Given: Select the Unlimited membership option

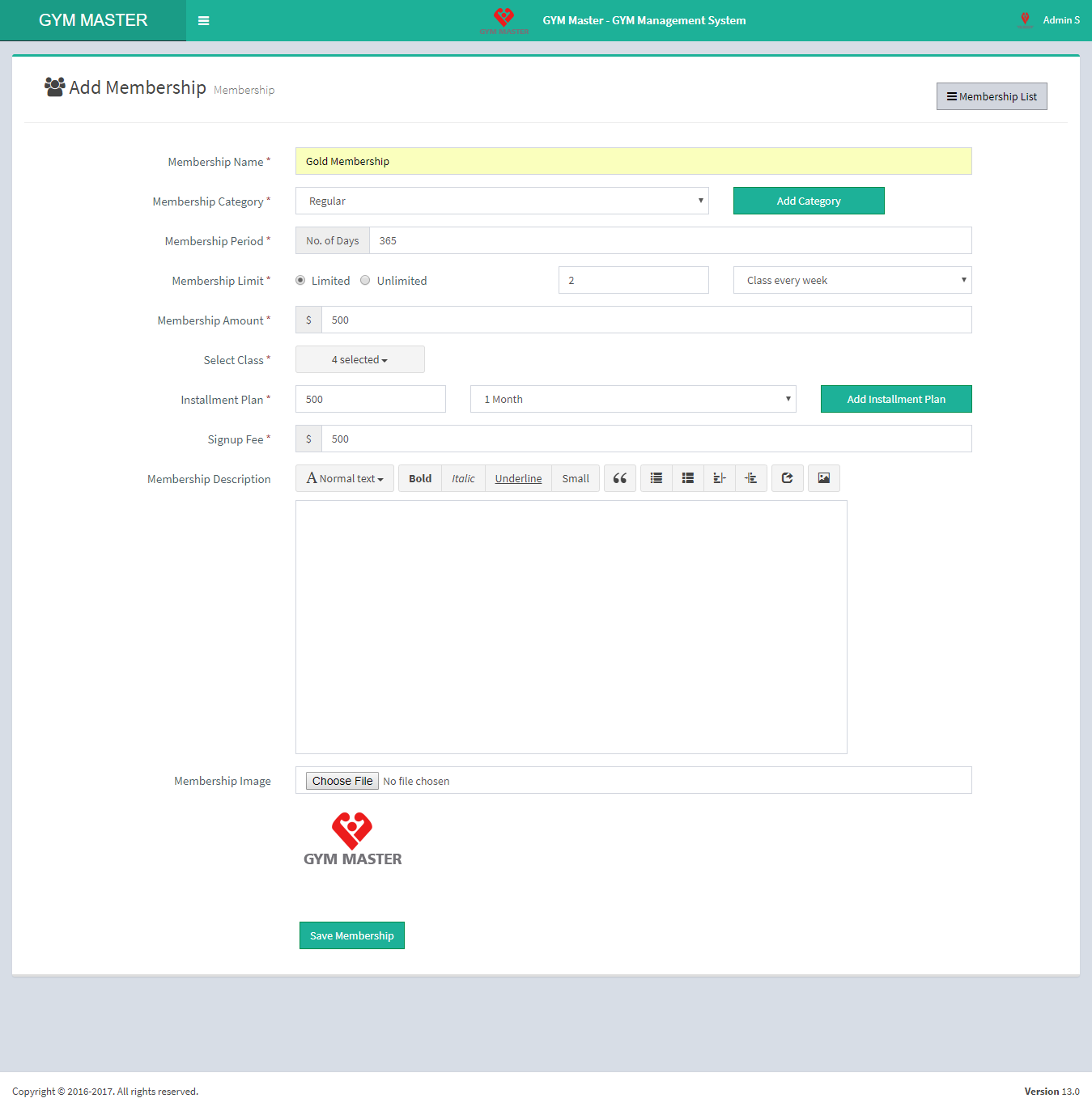Looking at the screenshot, I should (365, 281).
